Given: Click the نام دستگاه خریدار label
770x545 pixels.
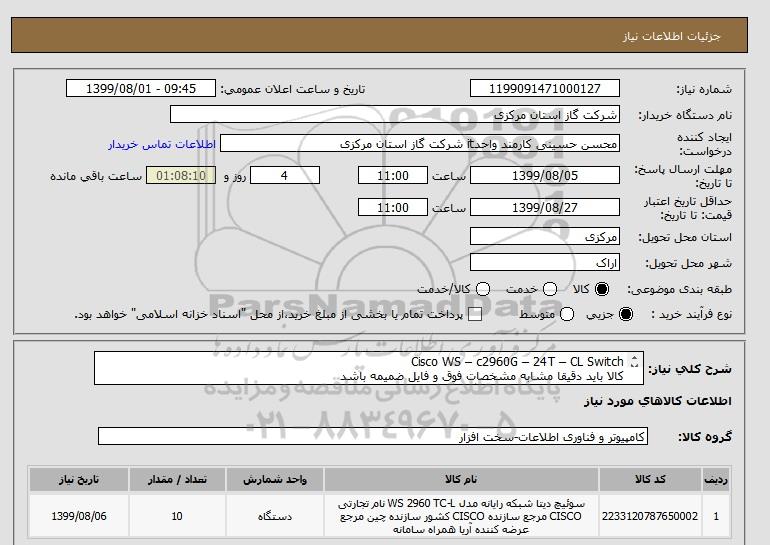Looking at the screenshot, I should point(685,115).
